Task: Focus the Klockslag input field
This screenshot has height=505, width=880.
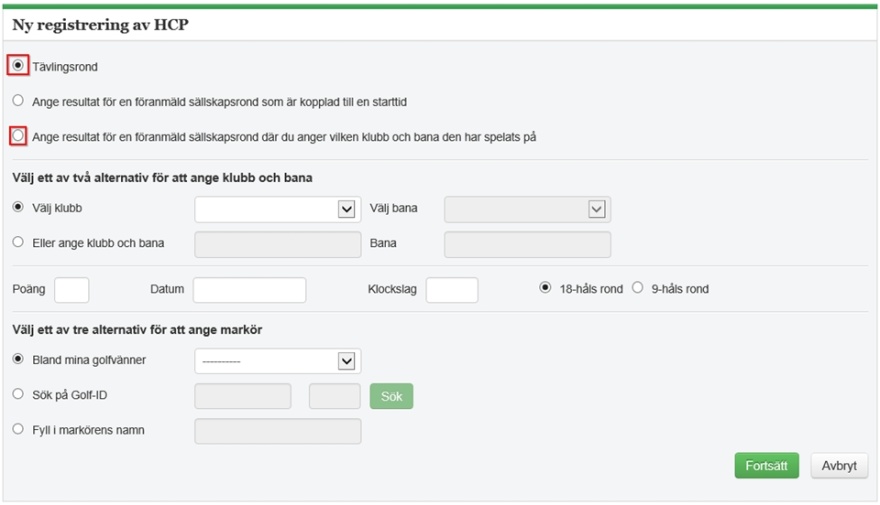Action: (x=452, y=290)
